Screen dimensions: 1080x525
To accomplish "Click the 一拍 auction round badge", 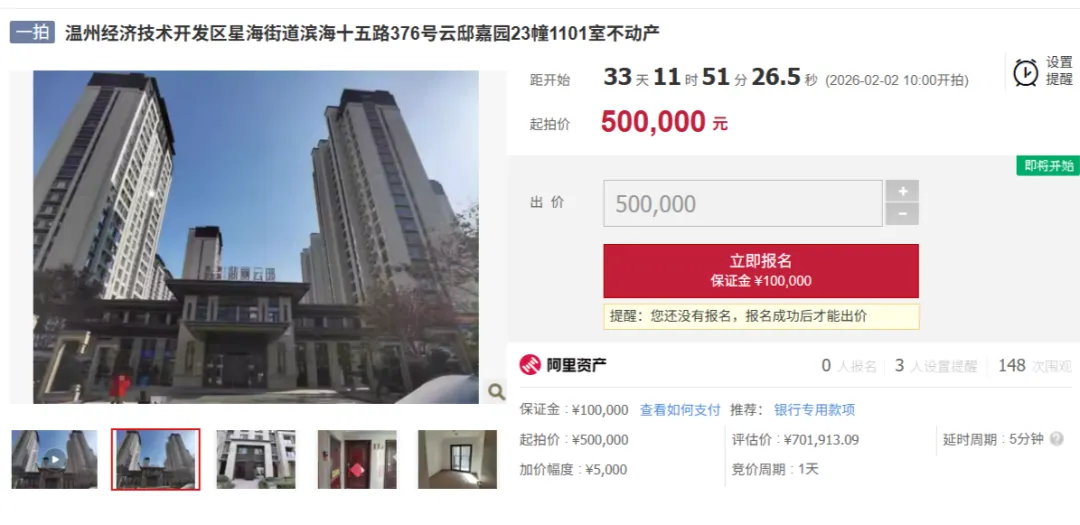I will click(32, 32).
